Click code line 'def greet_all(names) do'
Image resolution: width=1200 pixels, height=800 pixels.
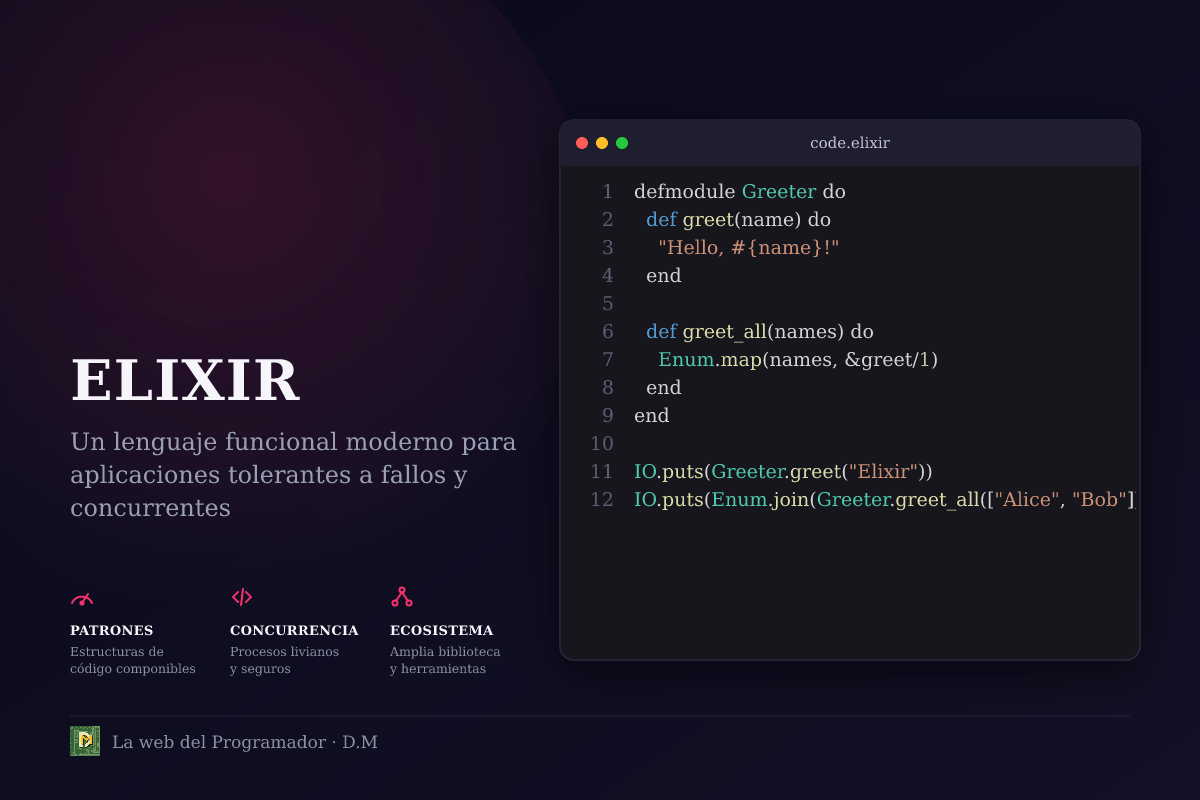point(760,331)
